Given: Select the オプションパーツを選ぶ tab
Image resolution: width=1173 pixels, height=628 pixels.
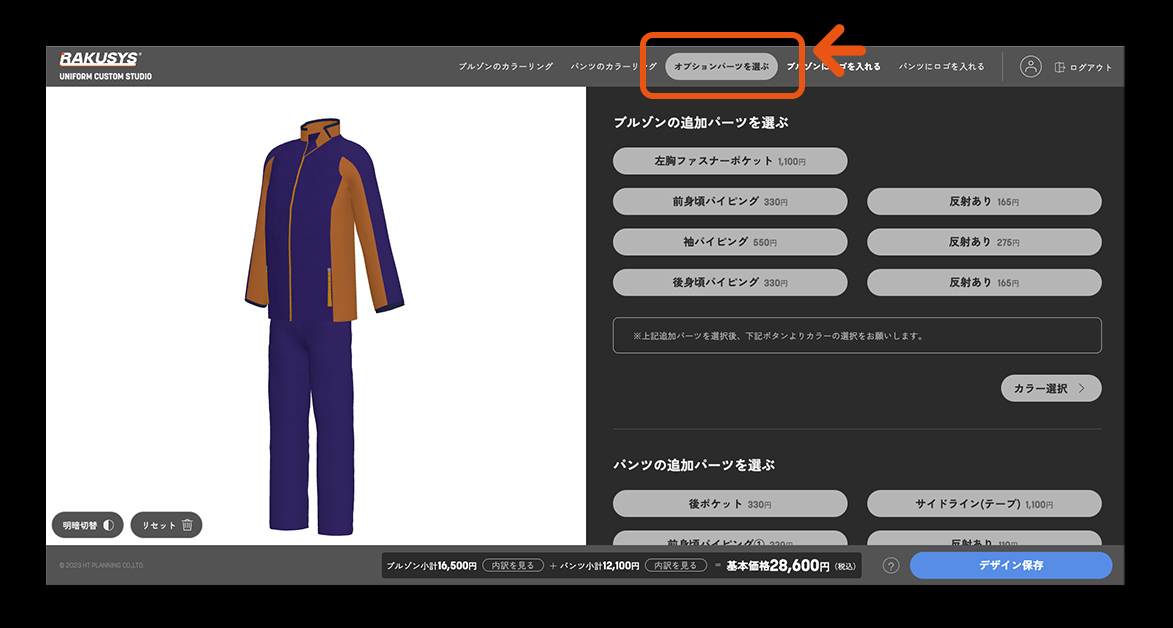Looking at the screenshot, I should click(721, 67).
